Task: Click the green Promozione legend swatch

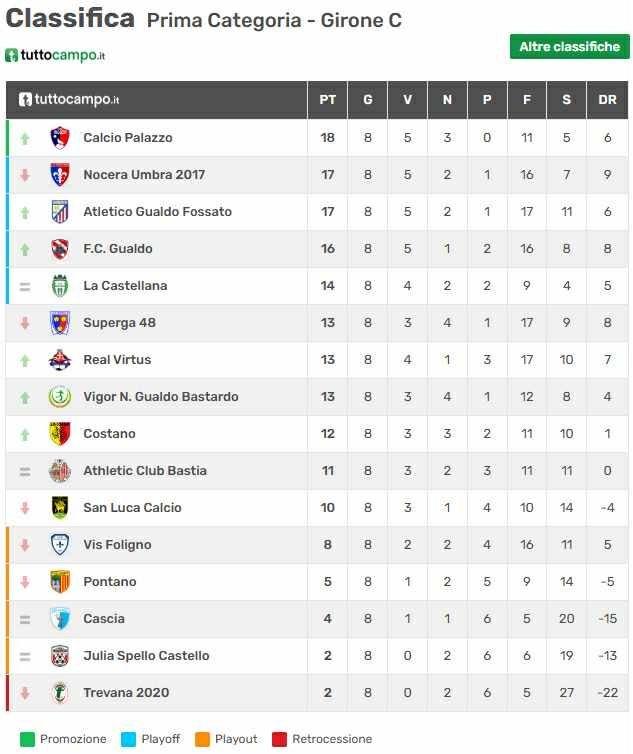Action: [27, 740]
